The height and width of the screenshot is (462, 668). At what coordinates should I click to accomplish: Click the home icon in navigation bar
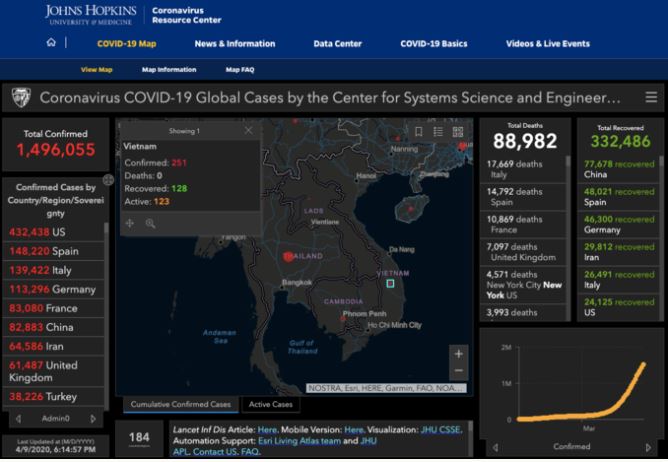(x=51, y=43)
